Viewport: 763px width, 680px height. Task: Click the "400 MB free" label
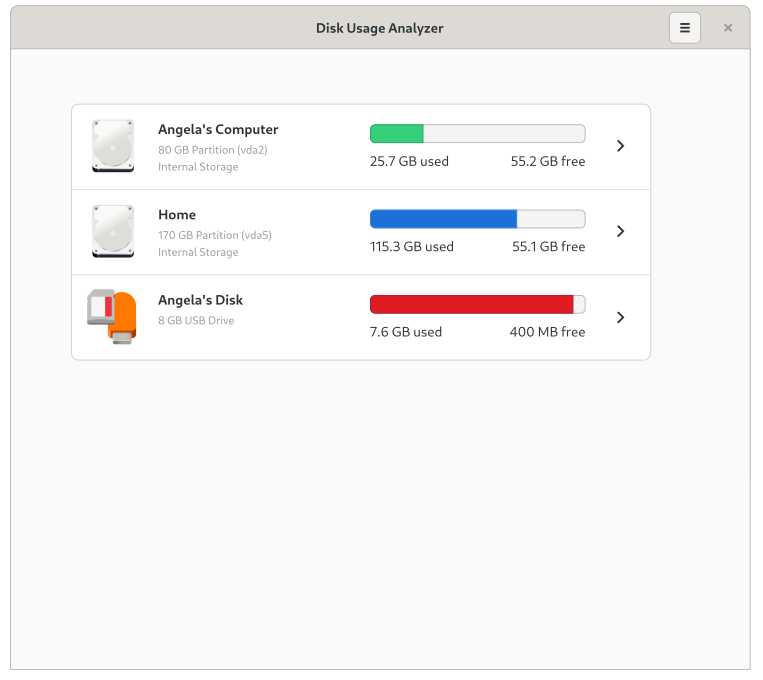[547, 332]
